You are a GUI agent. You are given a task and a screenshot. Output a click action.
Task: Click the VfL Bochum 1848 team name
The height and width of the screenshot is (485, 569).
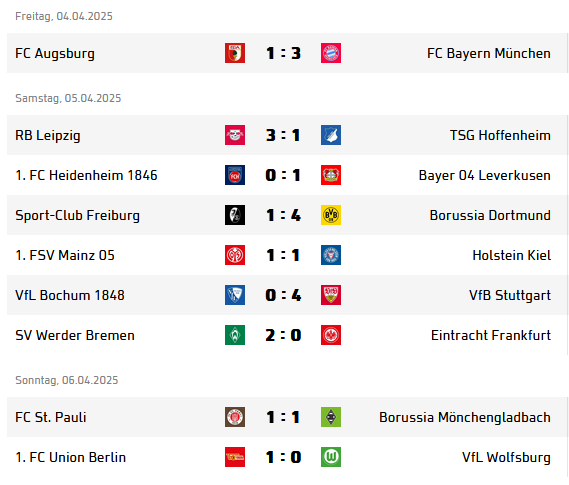(x=70, y=295)
